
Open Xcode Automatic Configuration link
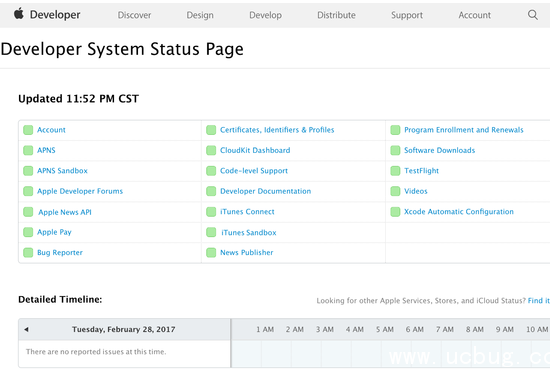pyautogui.click(x=459, y=212)
